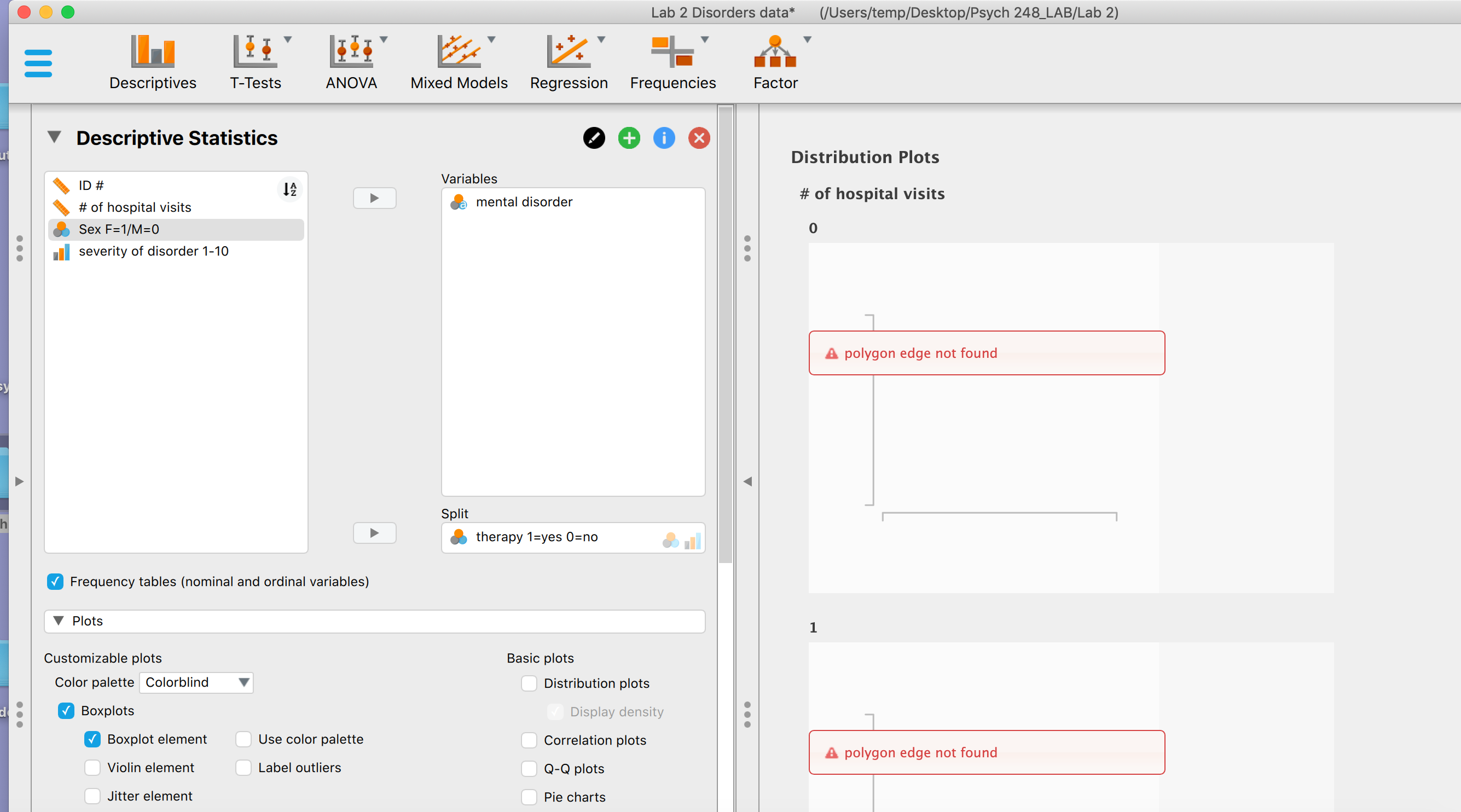Image resolution: width=1461 pixels, height=812 pixels.
Task: Select 'Sex F=1/M=0' variable
Action: [176, 229]
